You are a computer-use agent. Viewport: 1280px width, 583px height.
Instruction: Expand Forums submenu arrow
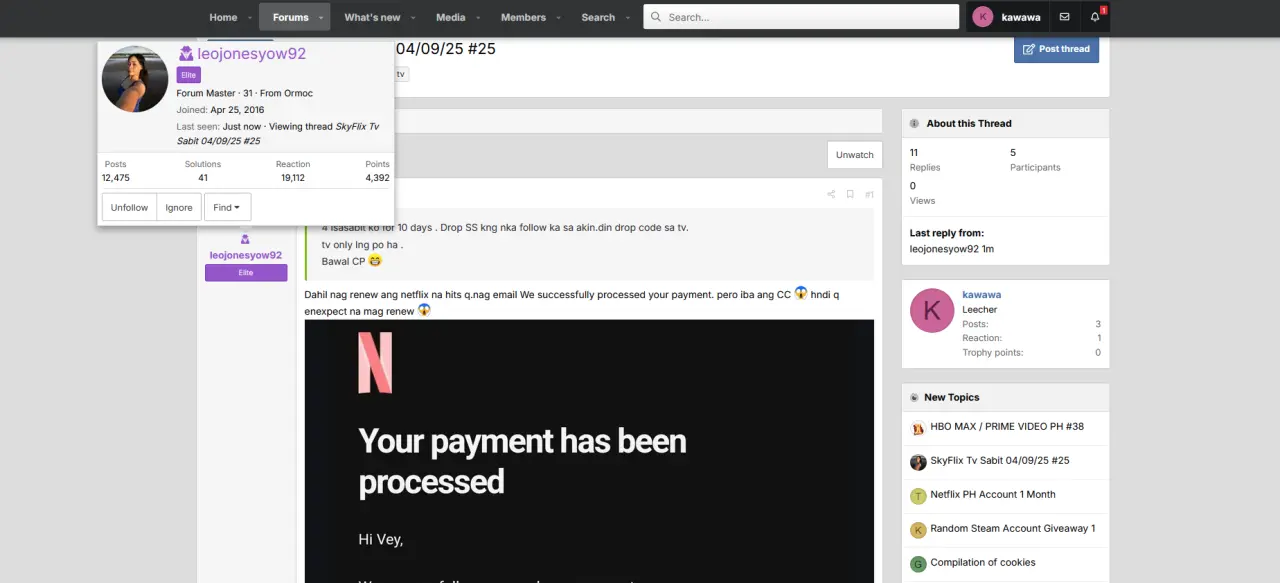pyautogui.click(x=321, y=18)
